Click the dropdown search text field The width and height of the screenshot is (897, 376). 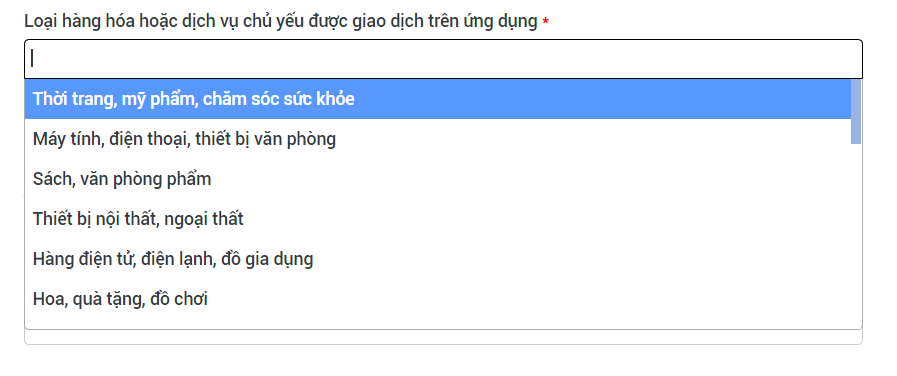pos(443,59)
